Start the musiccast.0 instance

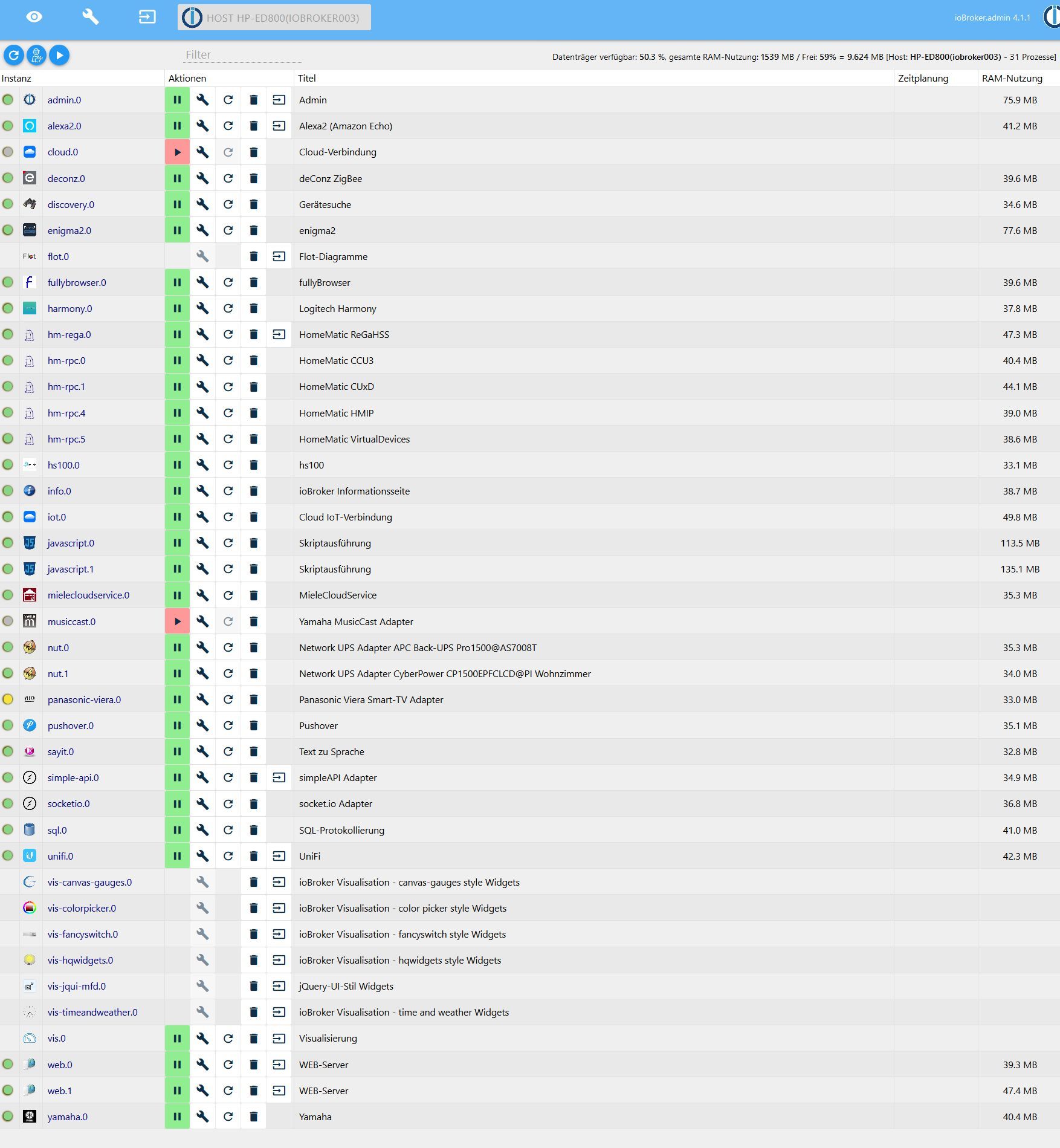coord(177,621)
